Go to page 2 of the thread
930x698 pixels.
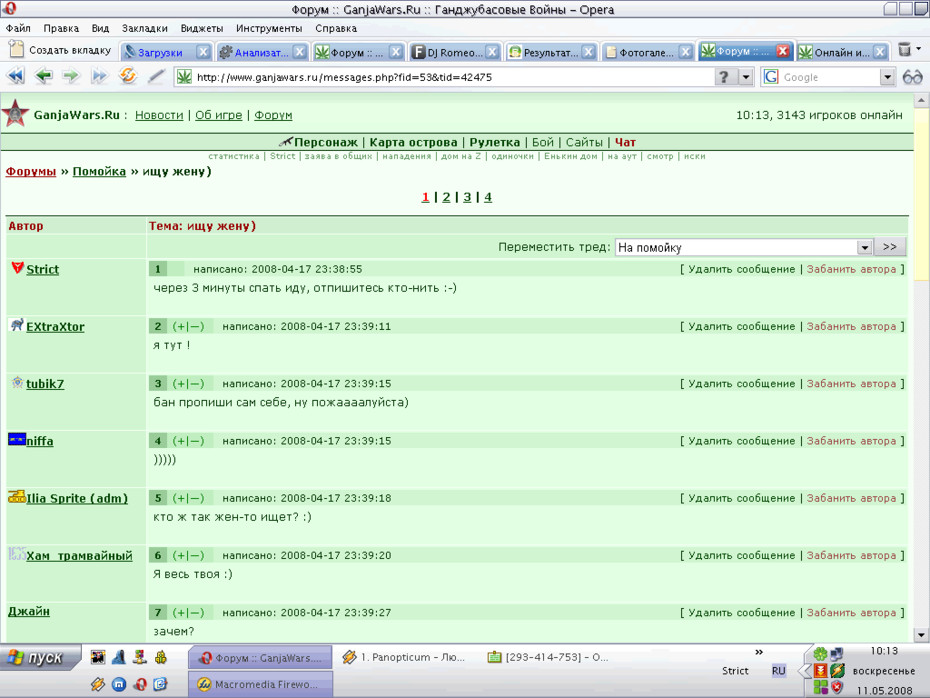coord(446,197)
